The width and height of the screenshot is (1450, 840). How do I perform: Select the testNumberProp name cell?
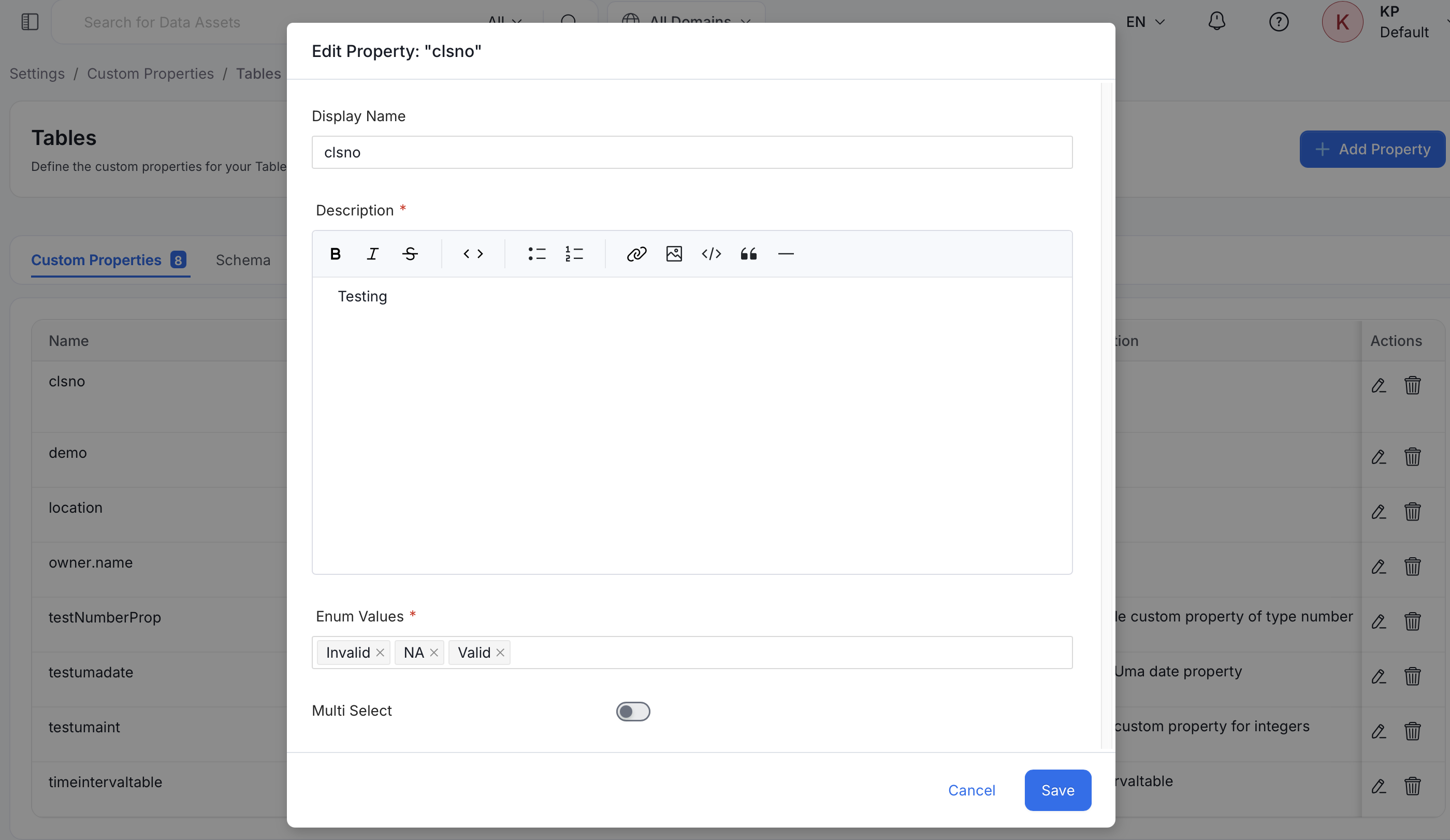[x=105, y=617]
